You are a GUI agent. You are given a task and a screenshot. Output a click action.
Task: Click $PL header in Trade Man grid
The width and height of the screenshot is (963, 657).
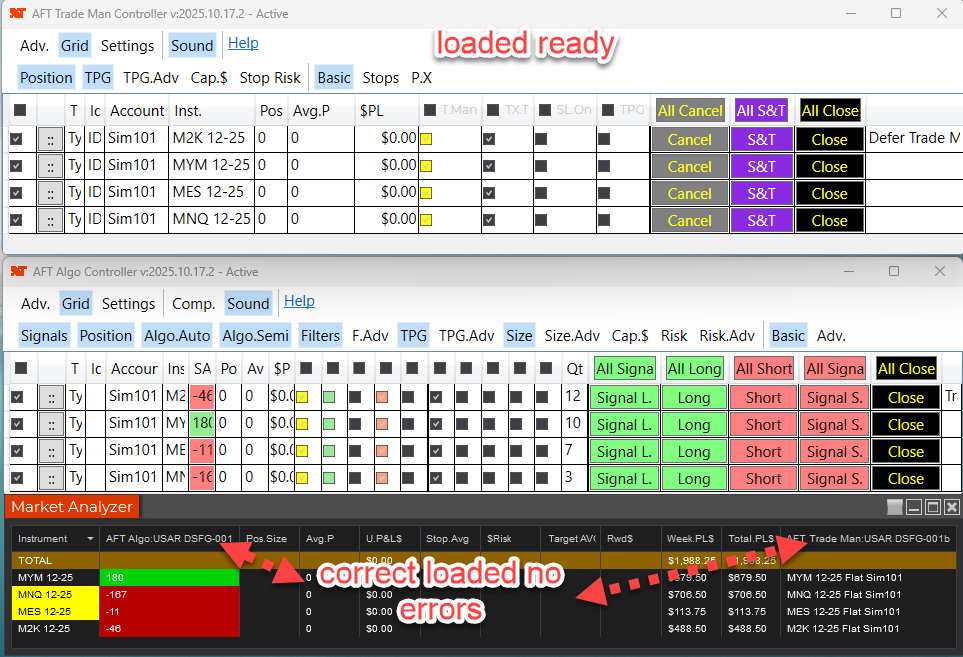pyautogui.click(x=371, y=111)
